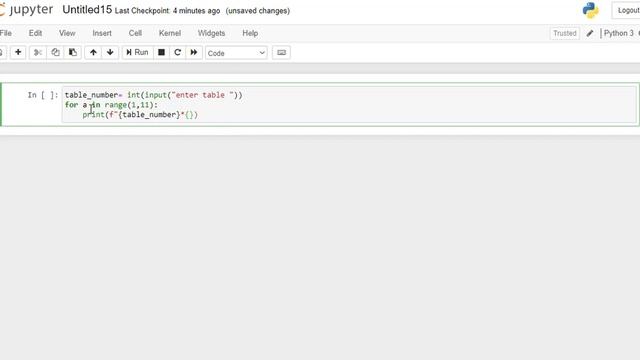Move the selected cell up
The image size is (640, 360).
[93, 52]
